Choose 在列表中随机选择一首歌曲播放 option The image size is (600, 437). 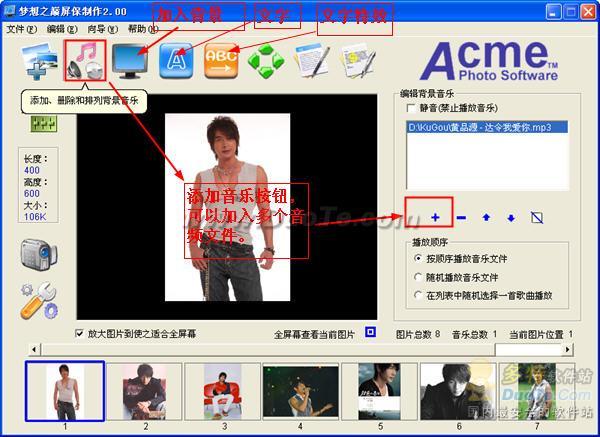pos(418,295)
